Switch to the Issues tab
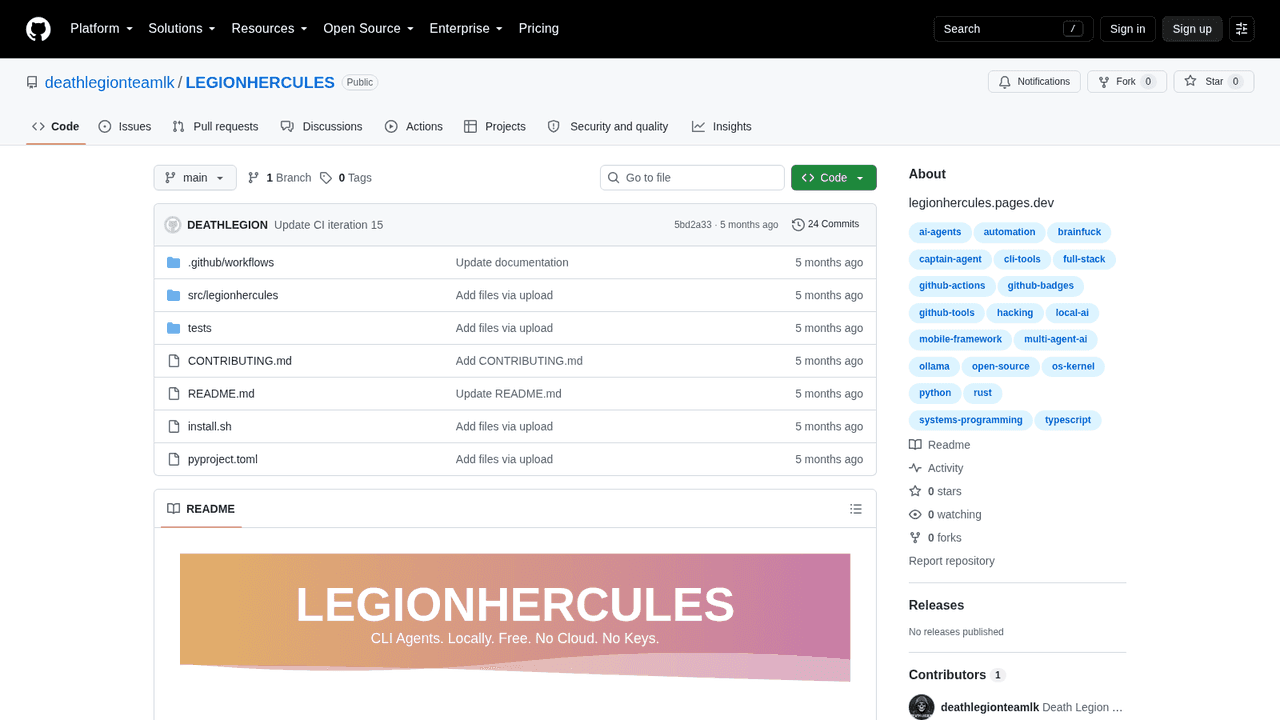Image resolution: width=1280 pixels, height=720 pixels. pyautogui.click(x=125, y=127)
